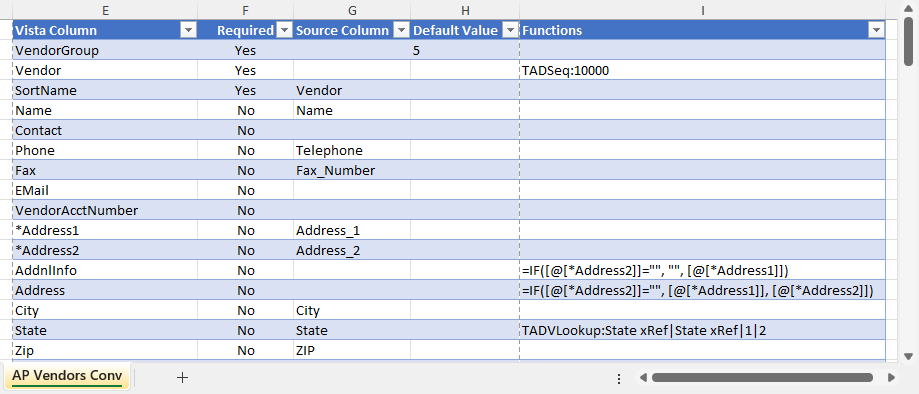Open the Required column filter dropdown
The height and width of the screenshot is (394, 919).
coord(284,30)
